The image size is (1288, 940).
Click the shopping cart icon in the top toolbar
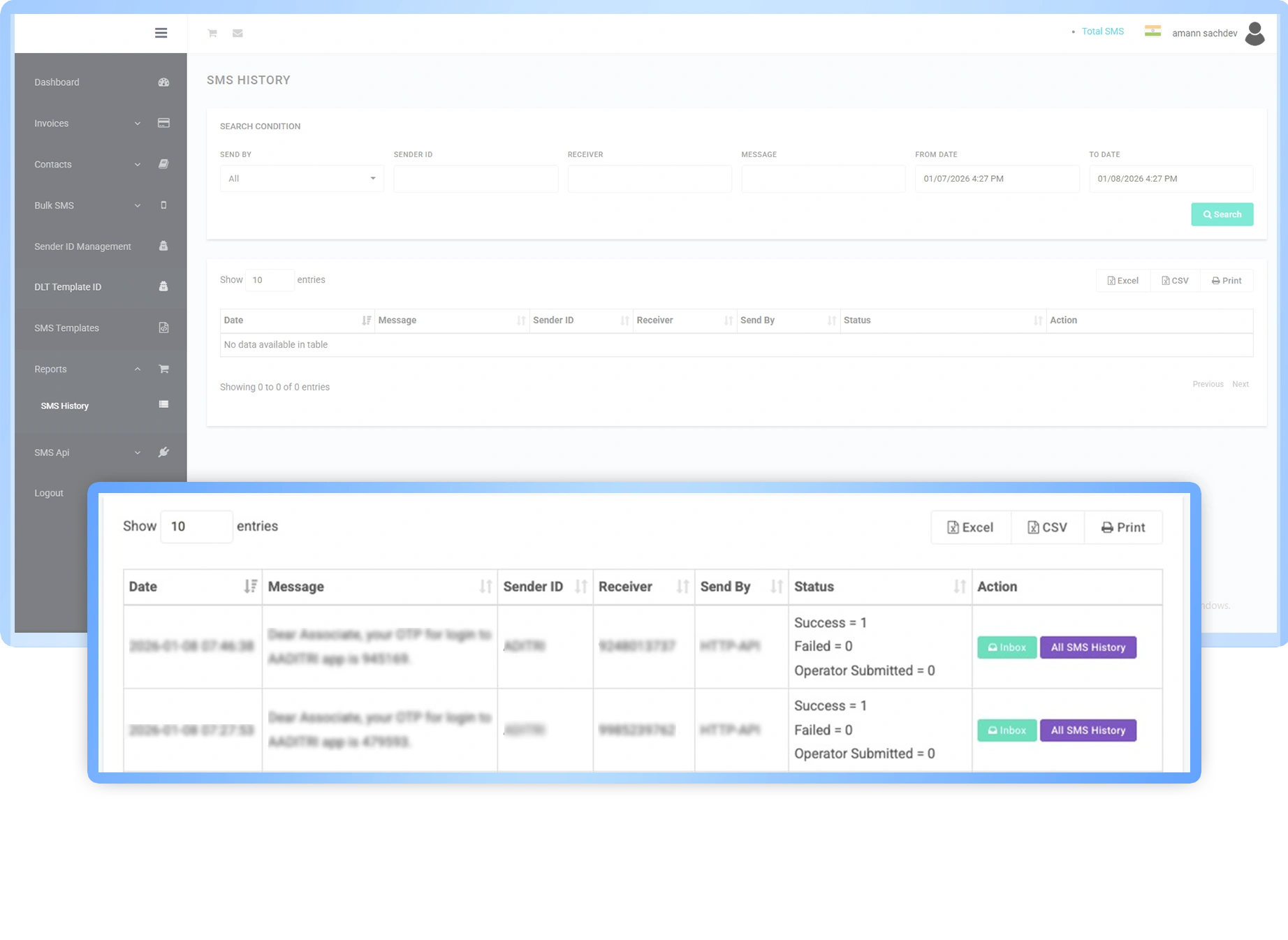click(212, 33)
